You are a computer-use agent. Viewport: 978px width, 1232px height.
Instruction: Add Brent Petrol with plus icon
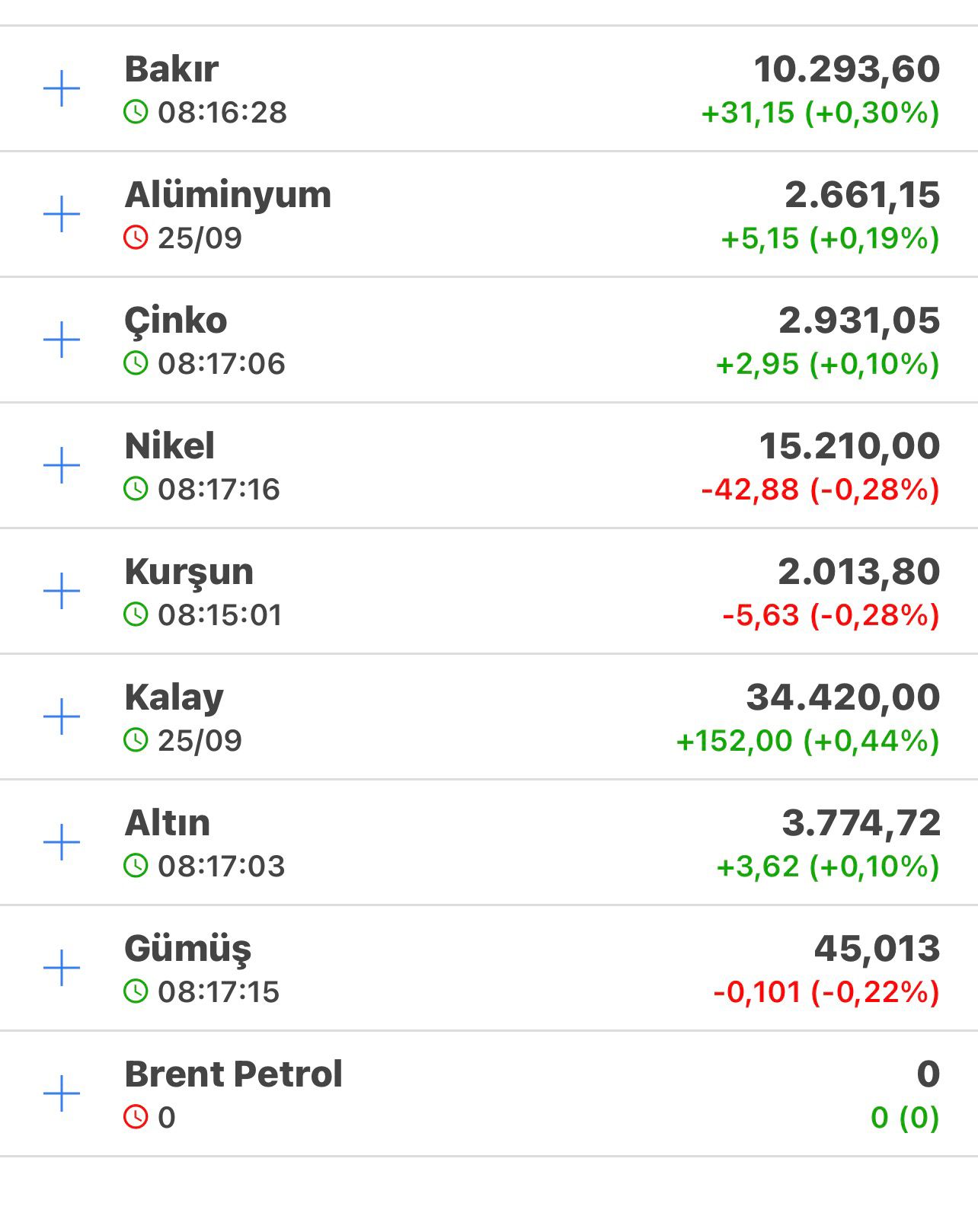[62, 1093]
